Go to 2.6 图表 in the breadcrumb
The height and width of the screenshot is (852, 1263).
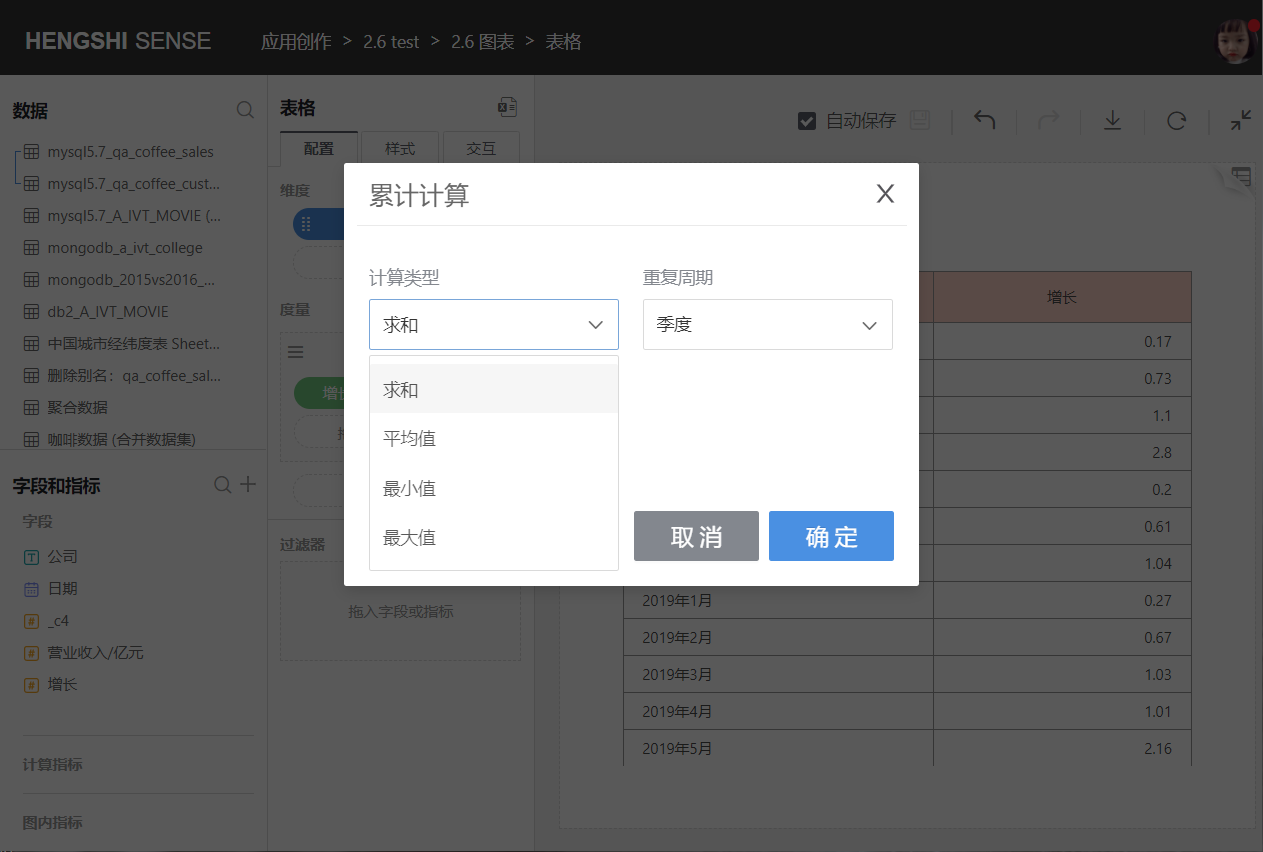coord(482,41)
